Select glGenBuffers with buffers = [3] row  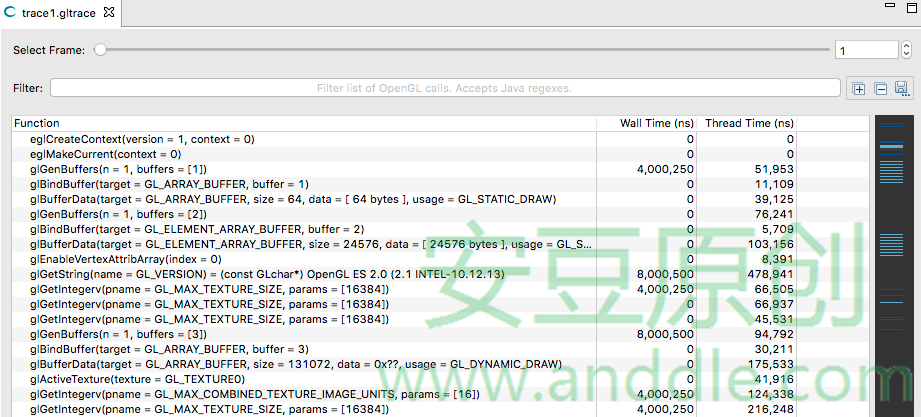440,334
